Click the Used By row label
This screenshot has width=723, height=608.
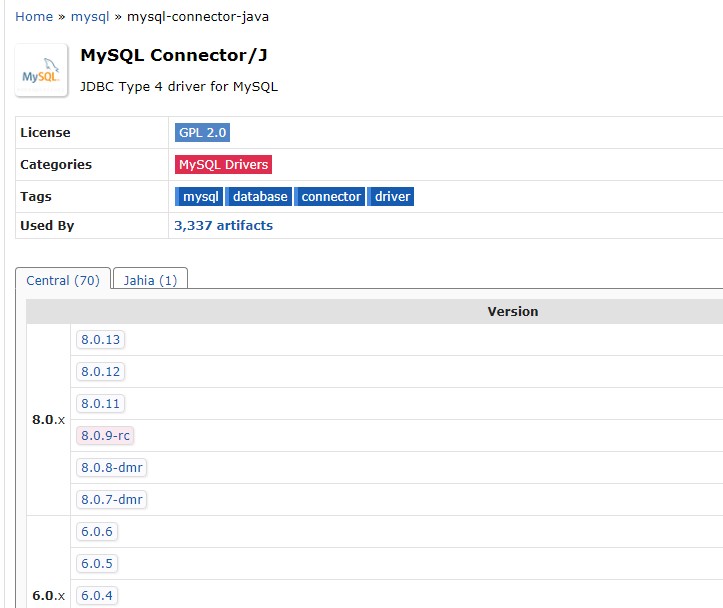pyautogui.click(x=47, y=225)
